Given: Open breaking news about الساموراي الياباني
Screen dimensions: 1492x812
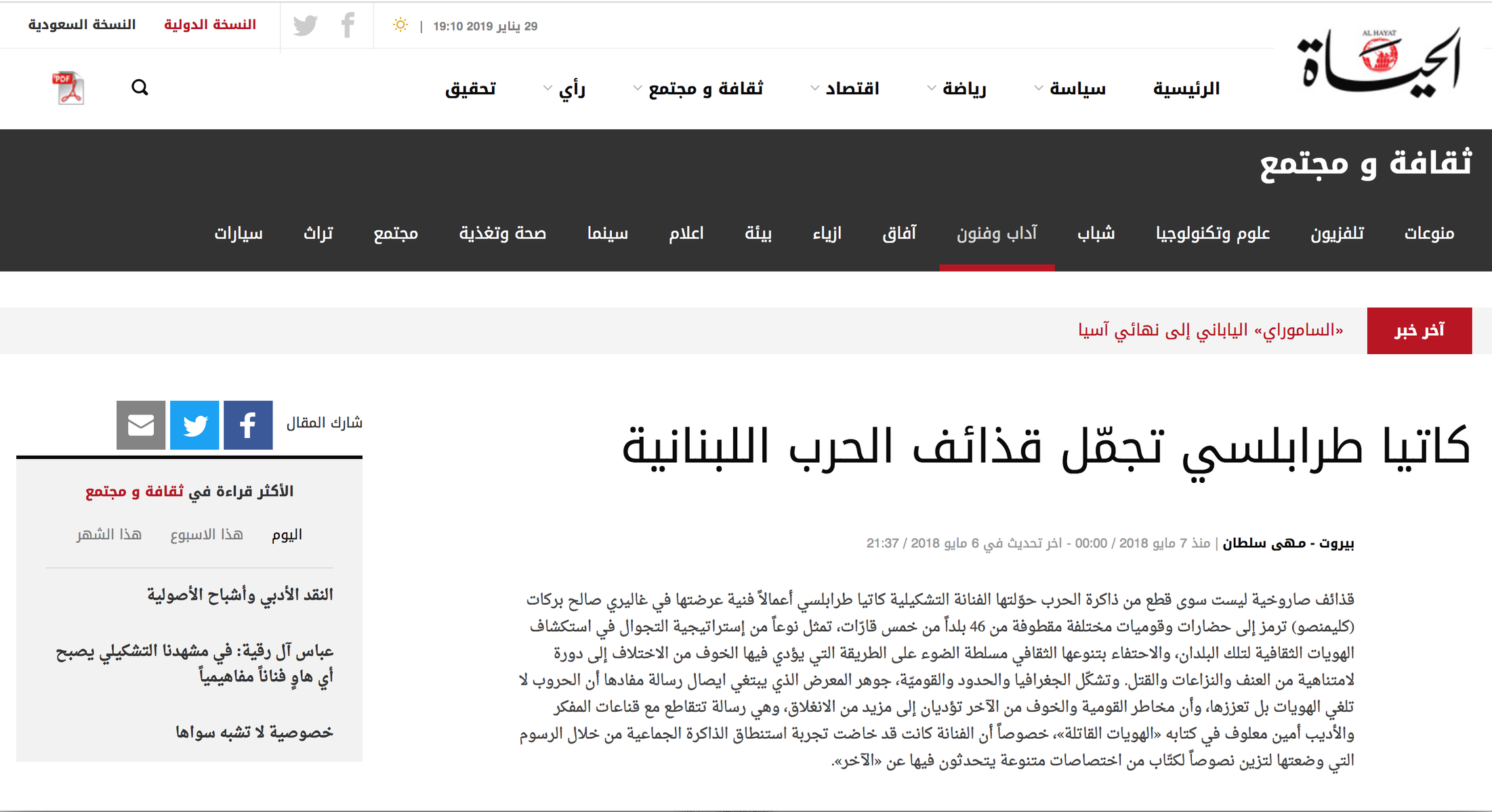Looking at the screenshot, I should coord(1211,330).
